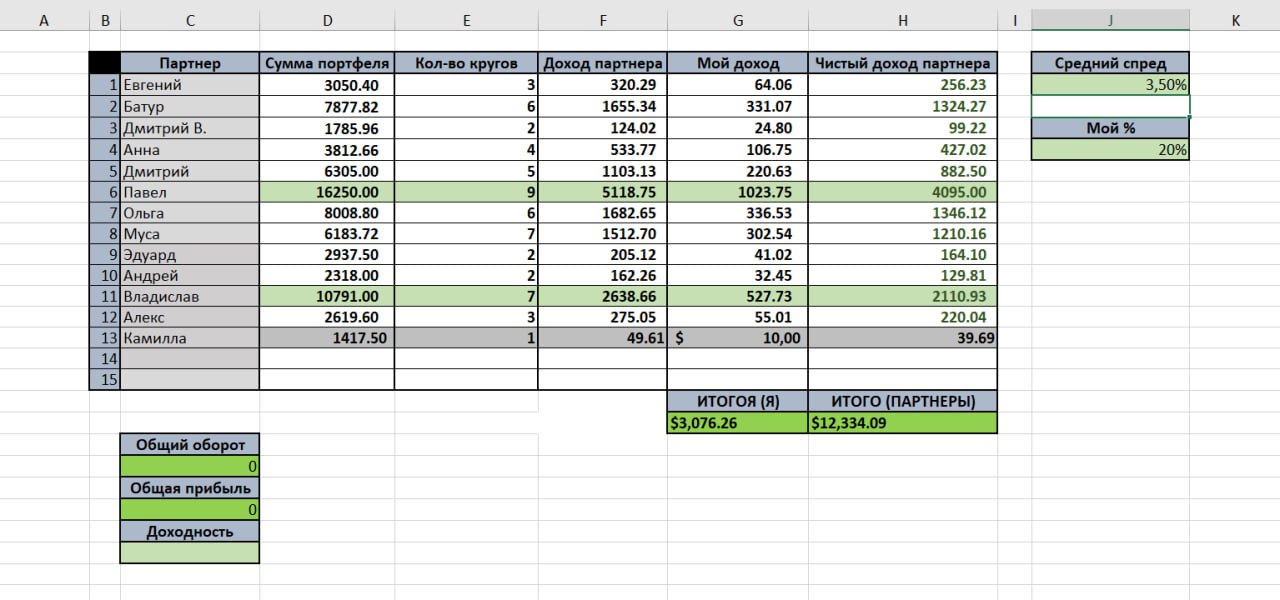Select the cell with name Батур
This screenshot has width=1280, height=600.
tap(190, 106)
